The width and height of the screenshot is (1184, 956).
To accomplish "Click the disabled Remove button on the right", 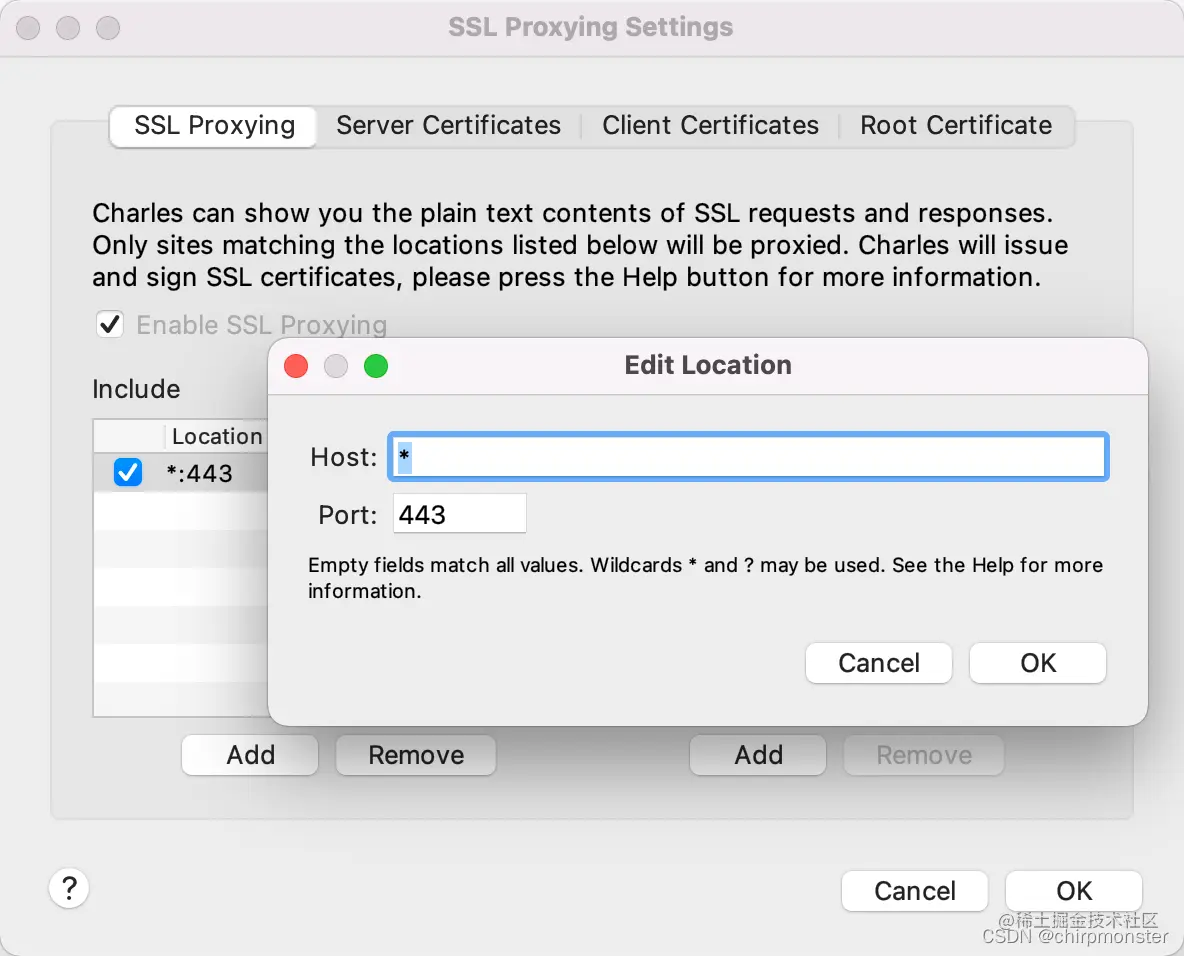I will point(923,755).
